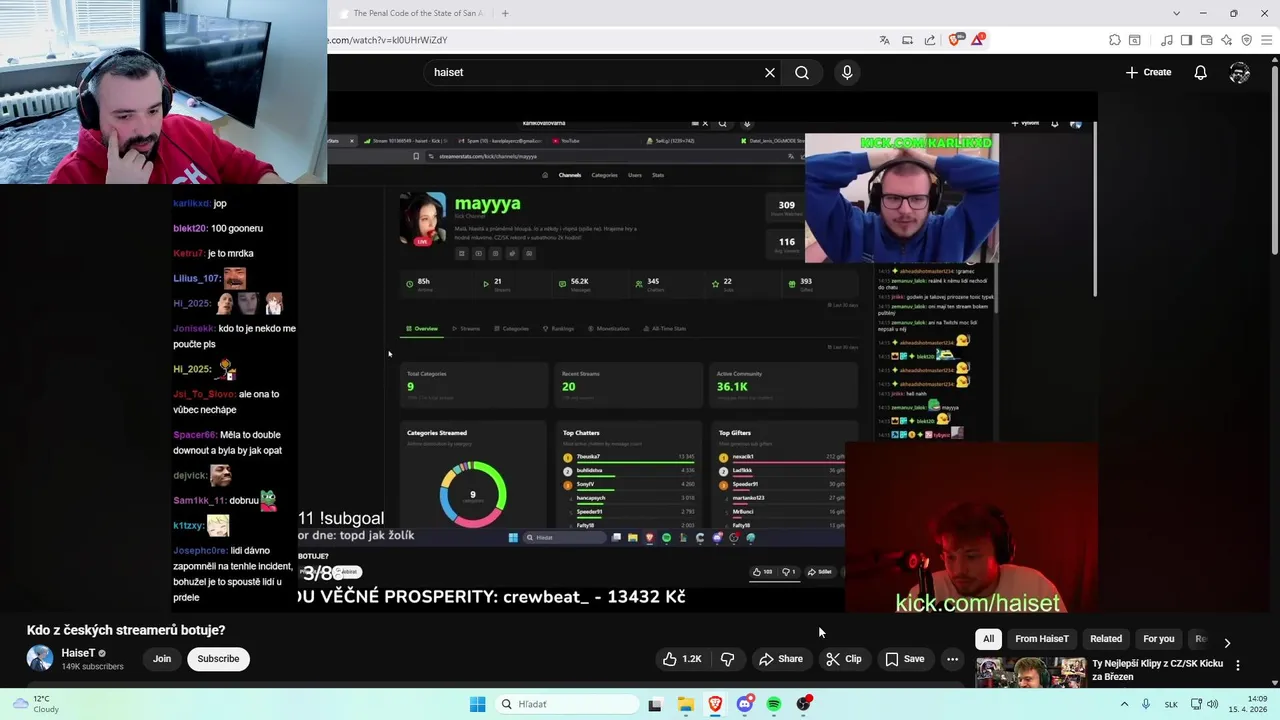The height and width of the screenshot is (720, 1280).
Task: Click the Share button under video
Action: (x=781, y=659)
